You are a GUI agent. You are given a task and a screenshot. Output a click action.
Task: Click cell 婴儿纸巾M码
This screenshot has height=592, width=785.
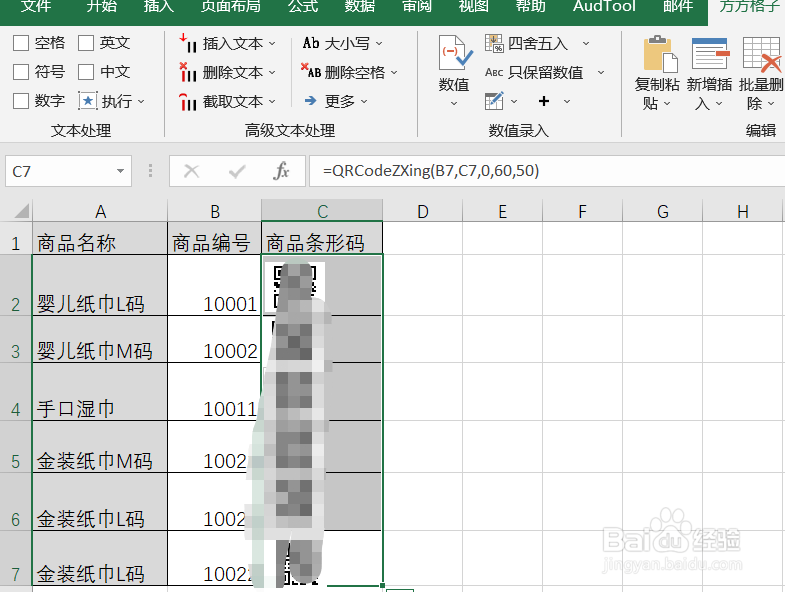100,340
